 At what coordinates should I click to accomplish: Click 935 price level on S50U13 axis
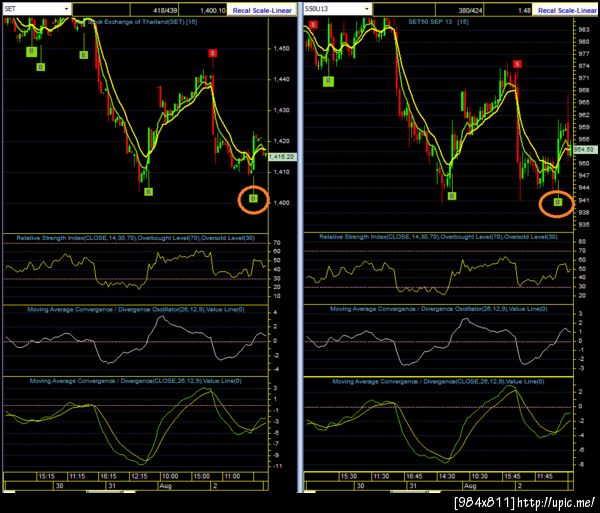[x=584, y=225]
